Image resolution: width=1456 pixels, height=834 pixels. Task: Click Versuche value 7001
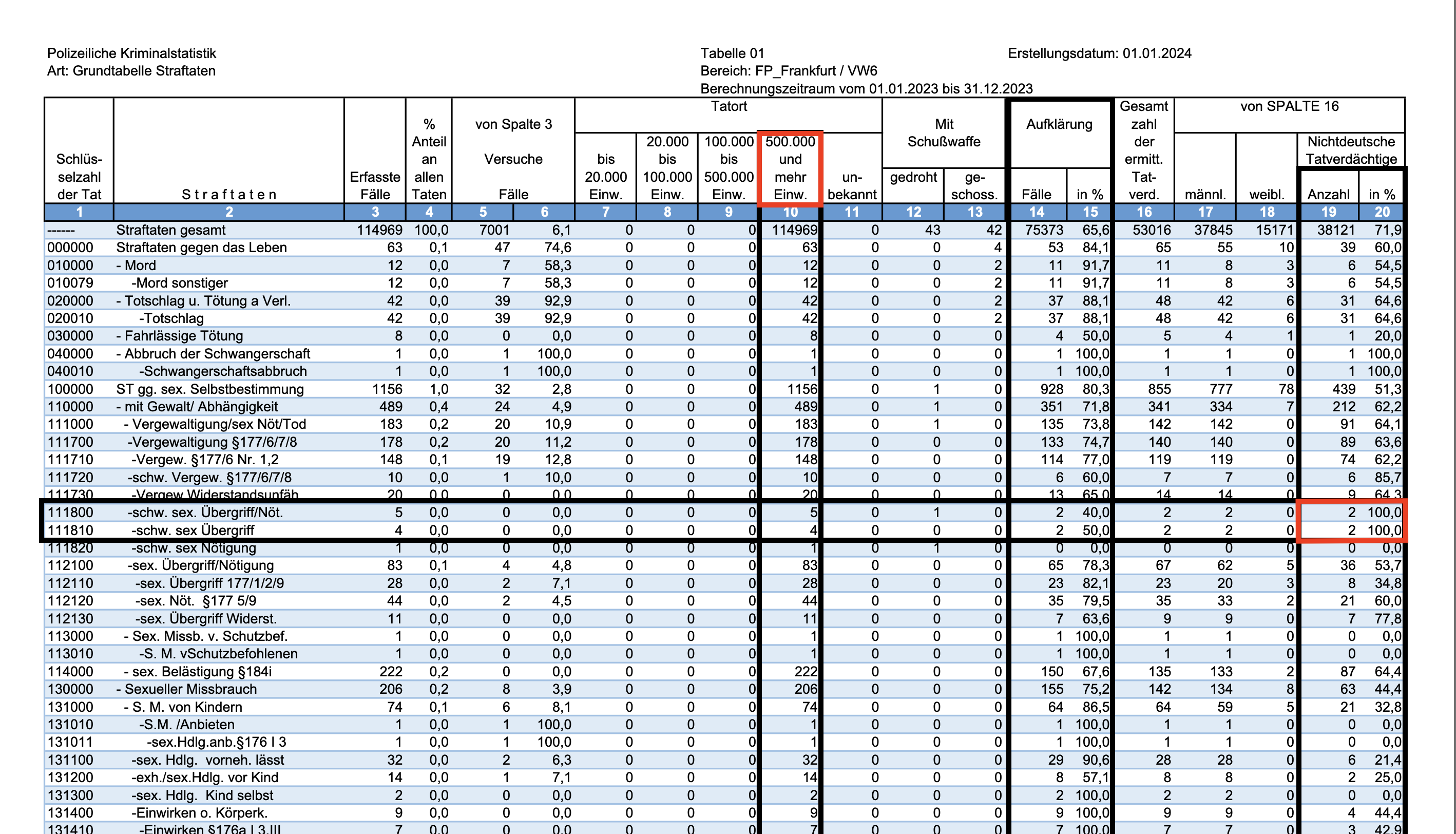point(495,230)
